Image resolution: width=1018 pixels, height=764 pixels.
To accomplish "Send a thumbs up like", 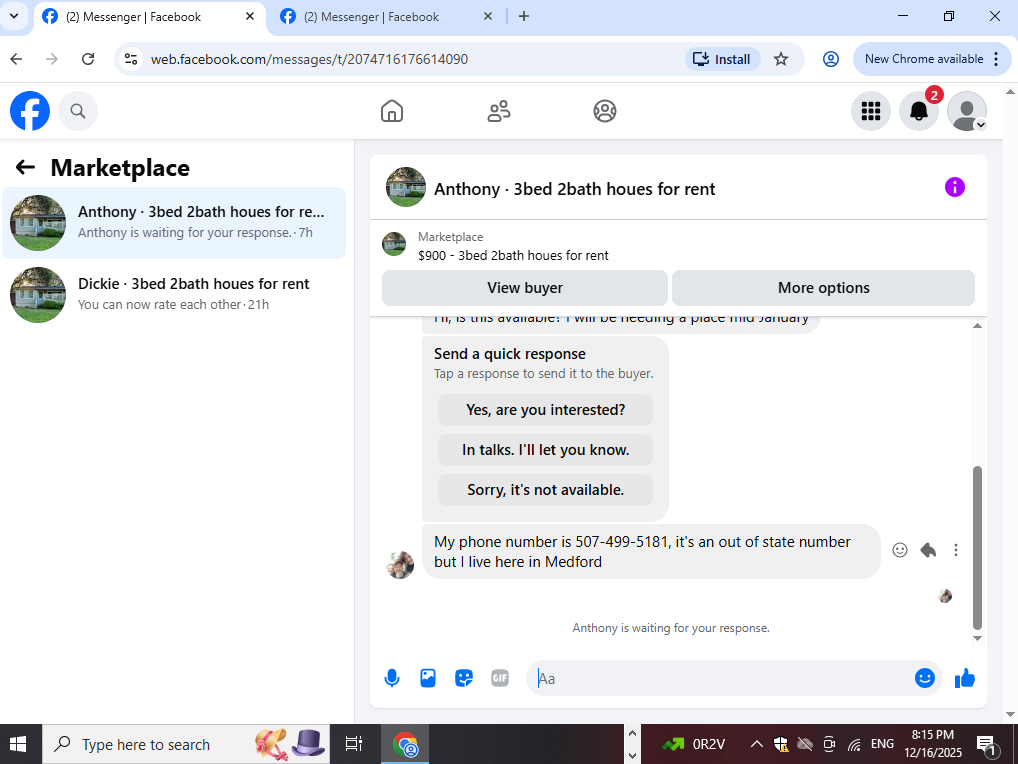I will [x=965, y=678].
